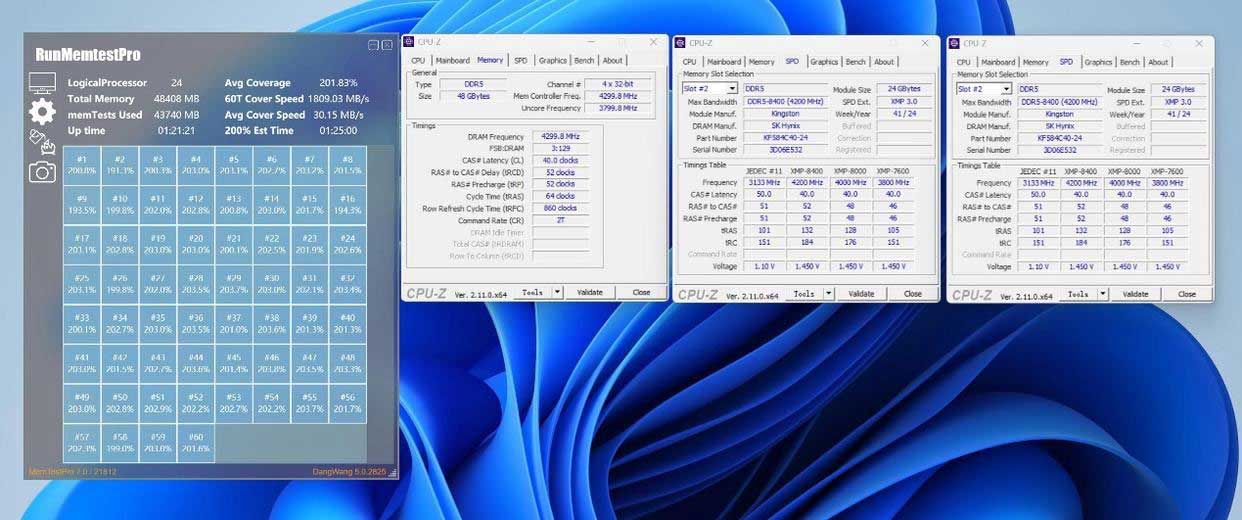This screenshot has height=520, width=1242.
Task: Select CPU tab in right CPU-Z window
Action: tap(964, 61)
